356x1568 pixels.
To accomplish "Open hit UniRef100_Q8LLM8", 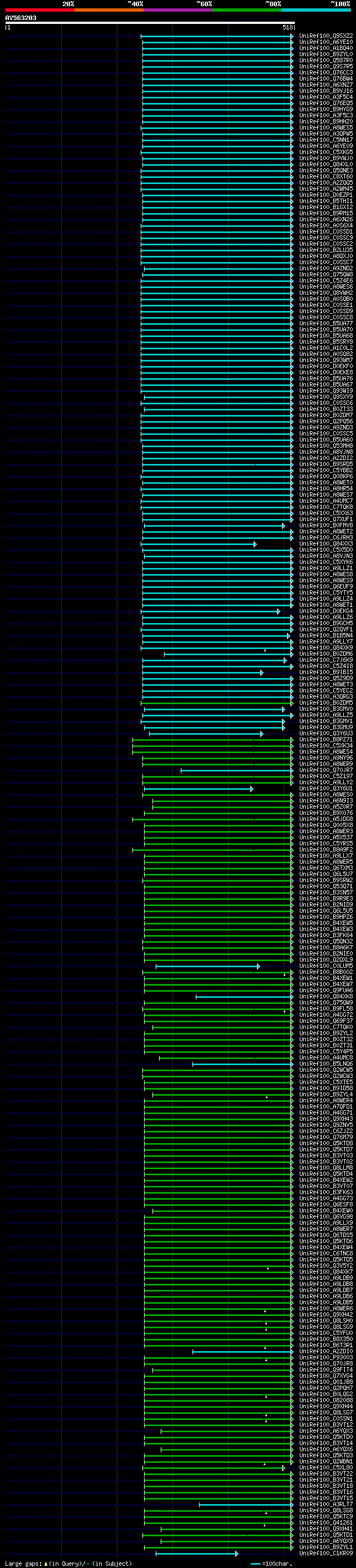I will point(326,1168).
